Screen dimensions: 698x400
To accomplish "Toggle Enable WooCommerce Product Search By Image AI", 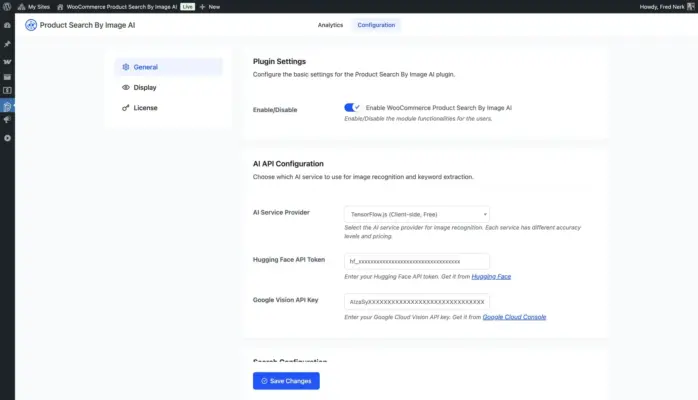I will 352,107.
